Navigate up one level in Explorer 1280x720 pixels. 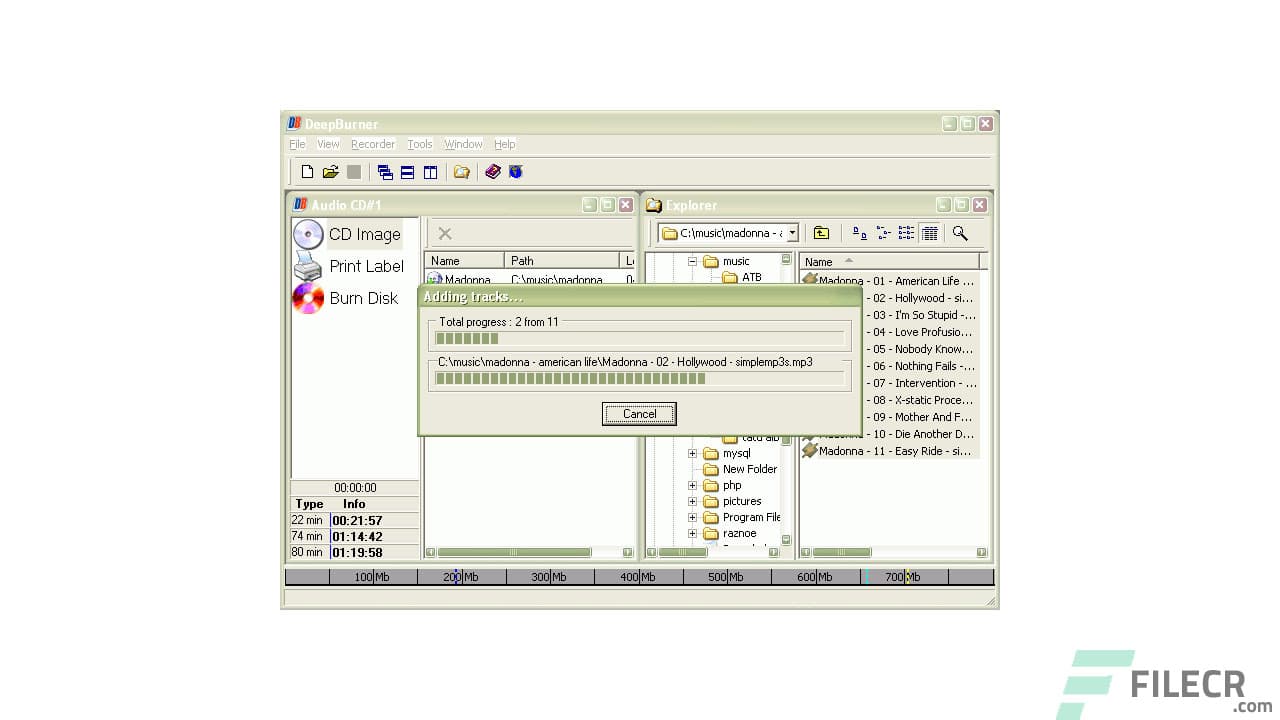pyautogui.click(x=821, y=232)
